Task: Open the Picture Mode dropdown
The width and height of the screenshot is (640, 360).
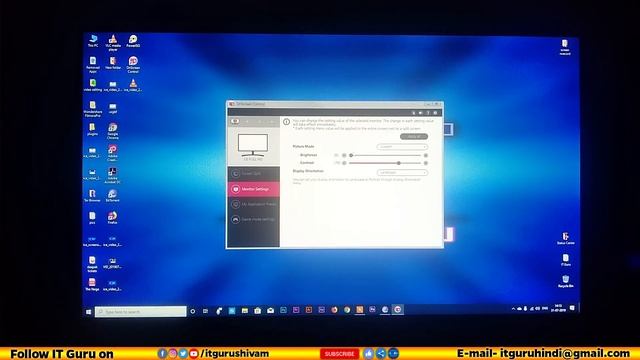Action: coord(402,147)
